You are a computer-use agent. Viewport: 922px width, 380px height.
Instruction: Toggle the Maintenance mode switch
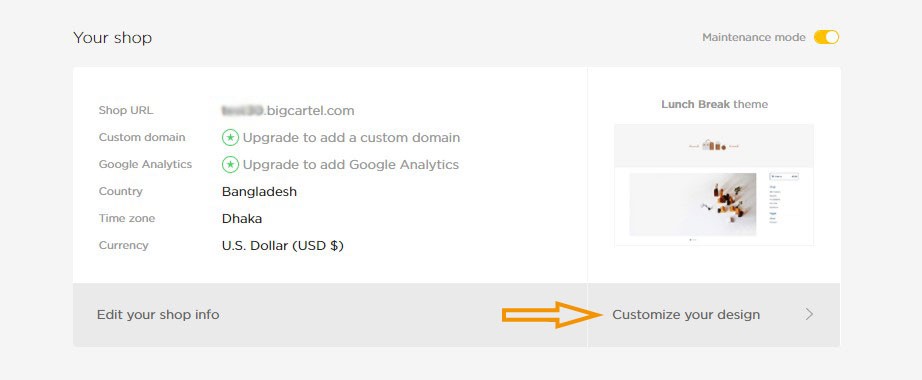[826, 37]
